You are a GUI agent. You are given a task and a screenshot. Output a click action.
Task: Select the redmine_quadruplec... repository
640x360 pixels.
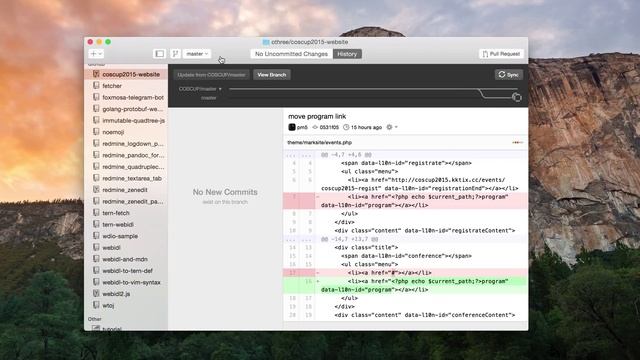pyautogui.click(x=126, y=167)
